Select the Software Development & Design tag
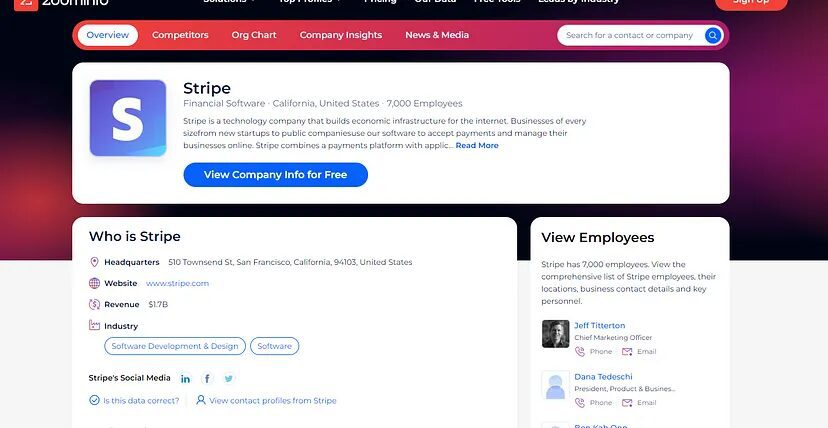 175,346
